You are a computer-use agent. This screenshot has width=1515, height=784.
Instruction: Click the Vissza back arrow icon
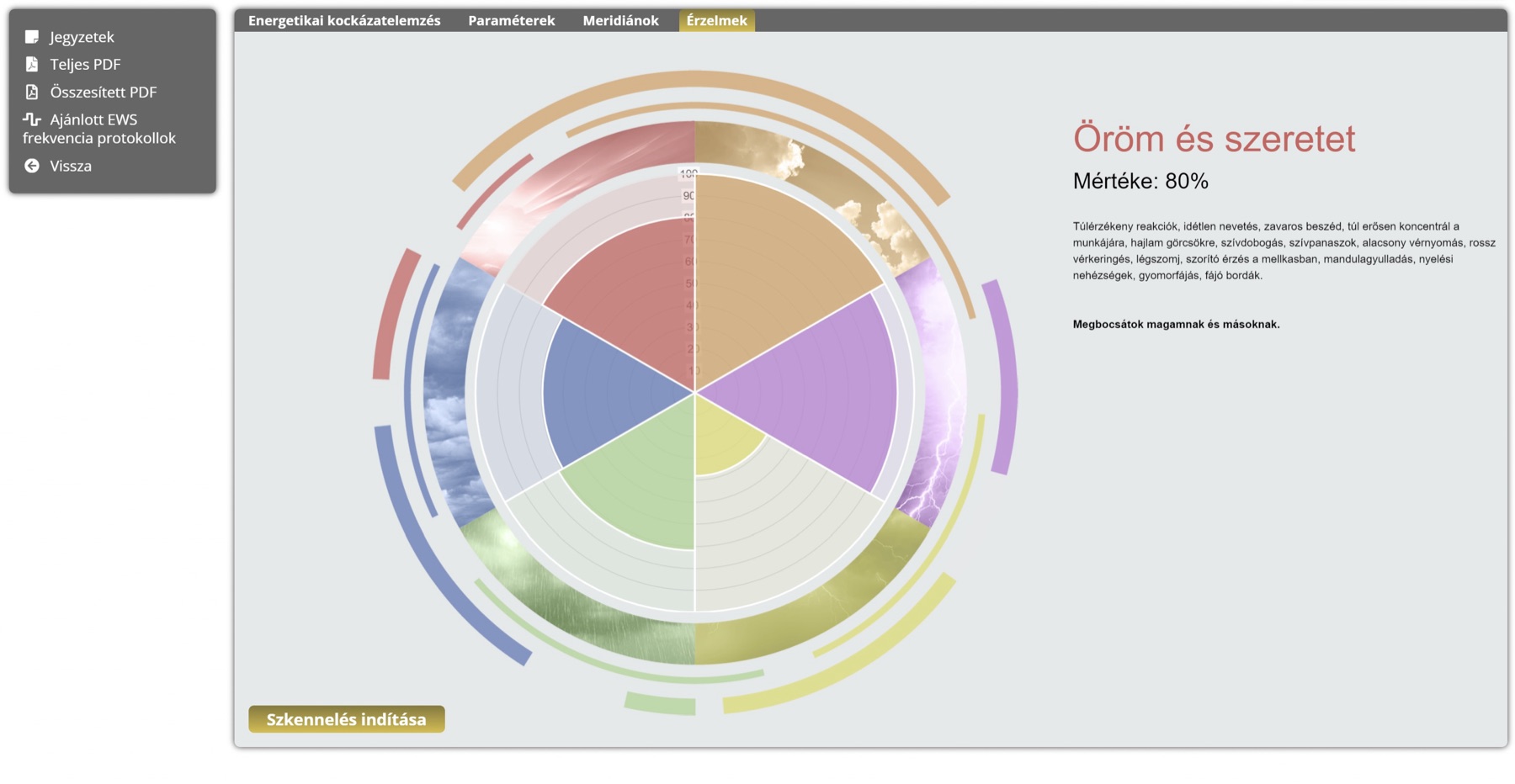tap(32, 166)
